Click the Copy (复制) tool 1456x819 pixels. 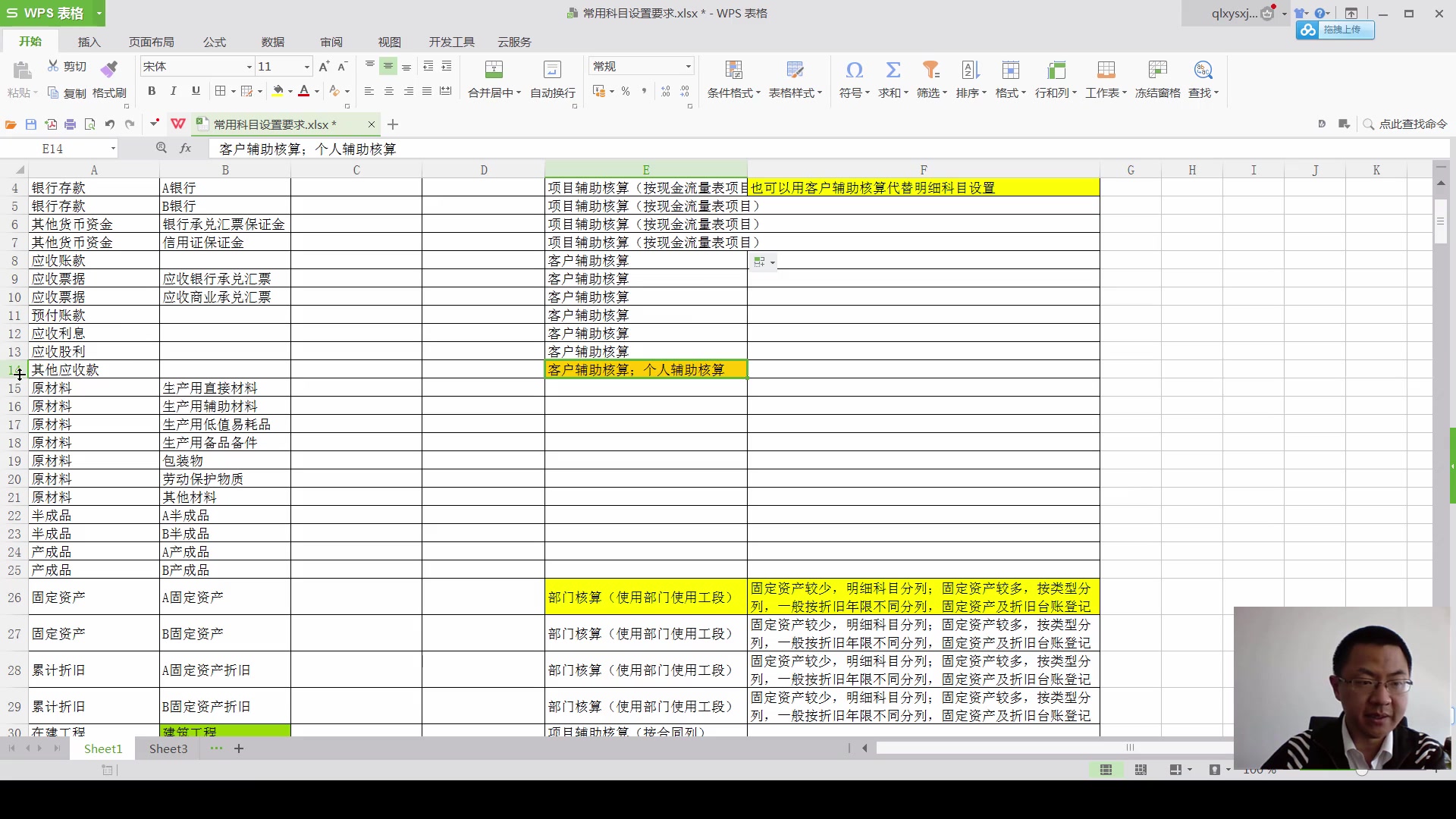[67, 93]
